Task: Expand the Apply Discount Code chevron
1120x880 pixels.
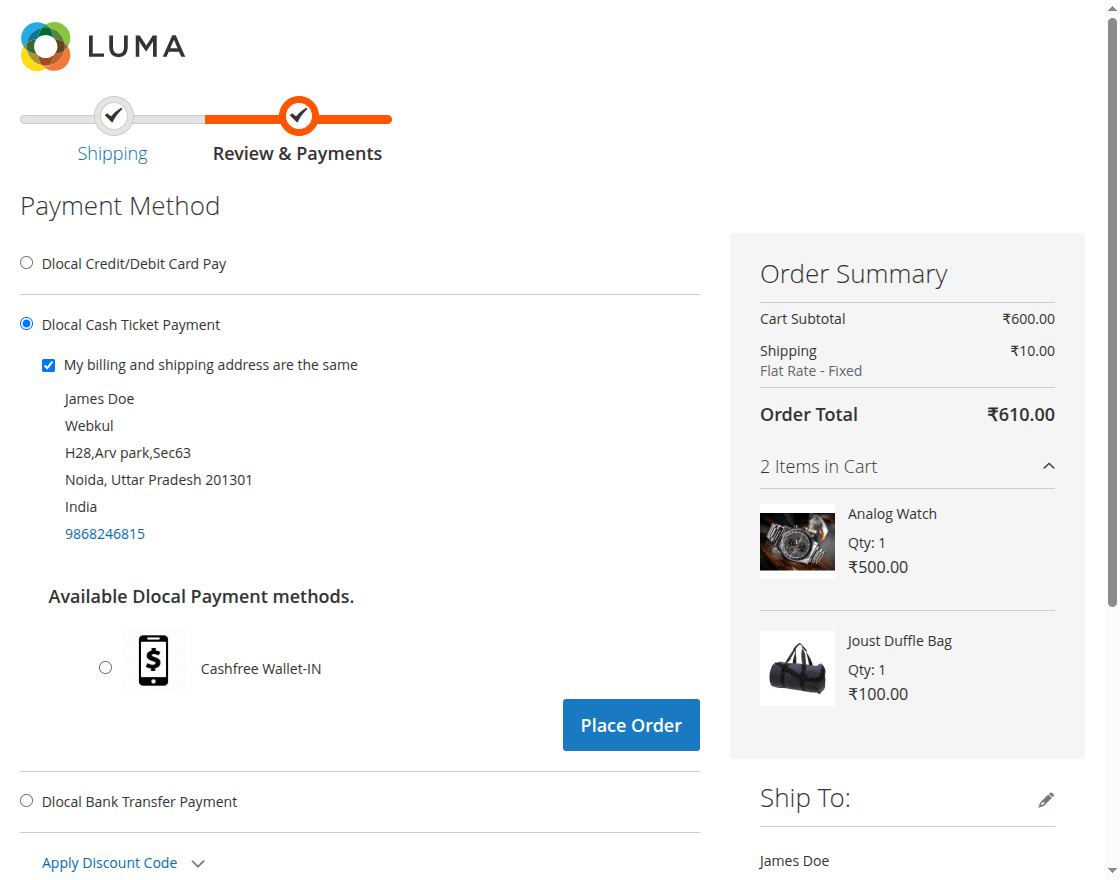Action: point(198,864)
